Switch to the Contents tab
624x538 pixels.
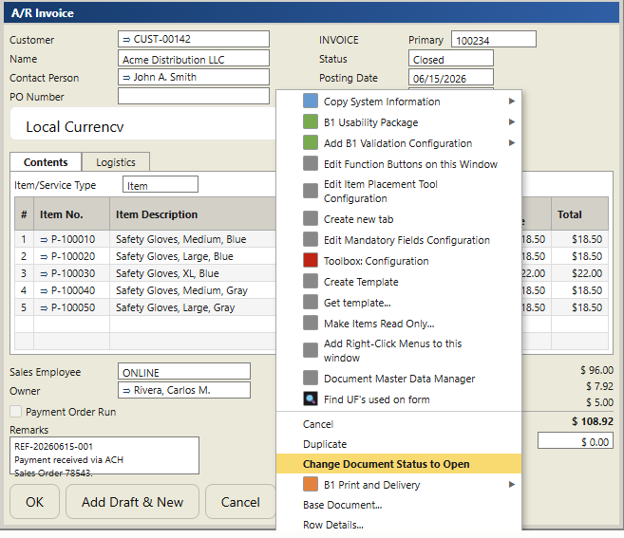46,162
